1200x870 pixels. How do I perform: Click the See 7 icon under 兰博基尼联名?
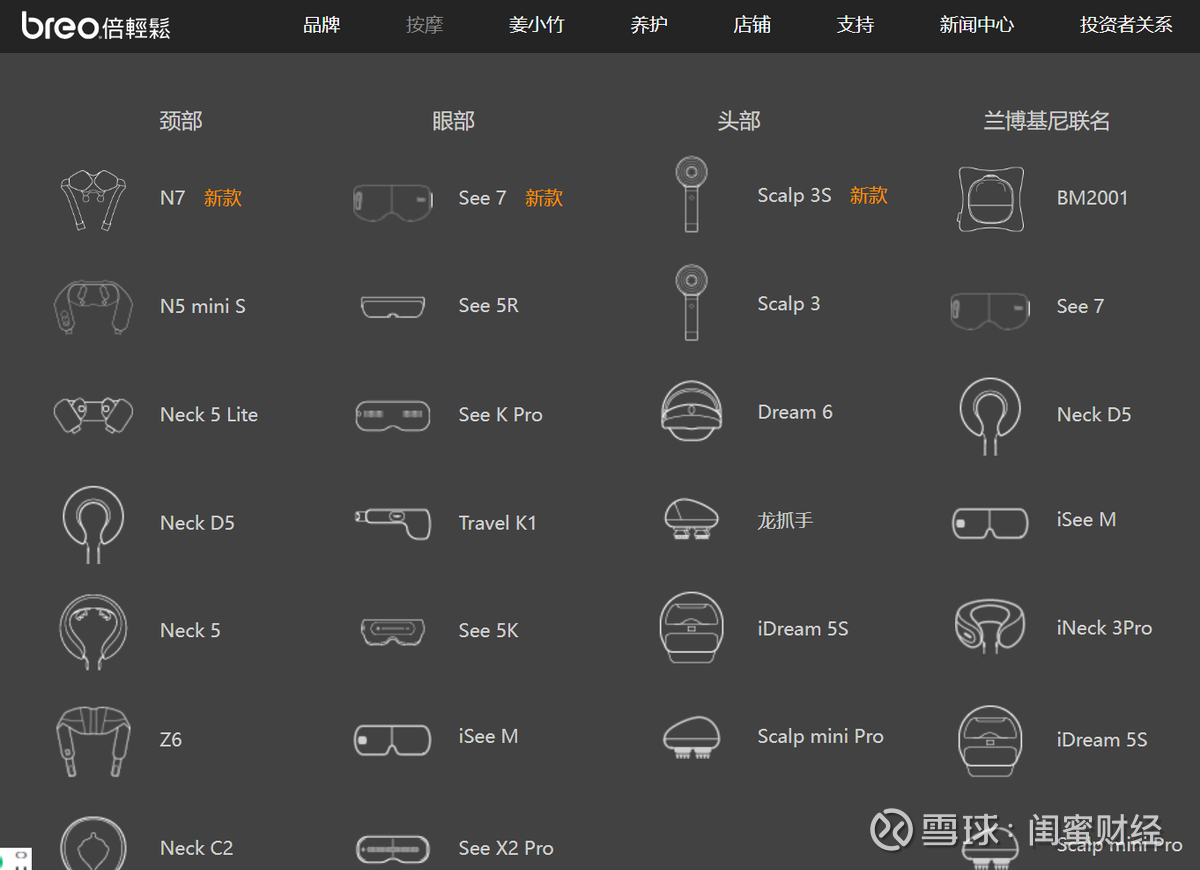coord(990,310)
